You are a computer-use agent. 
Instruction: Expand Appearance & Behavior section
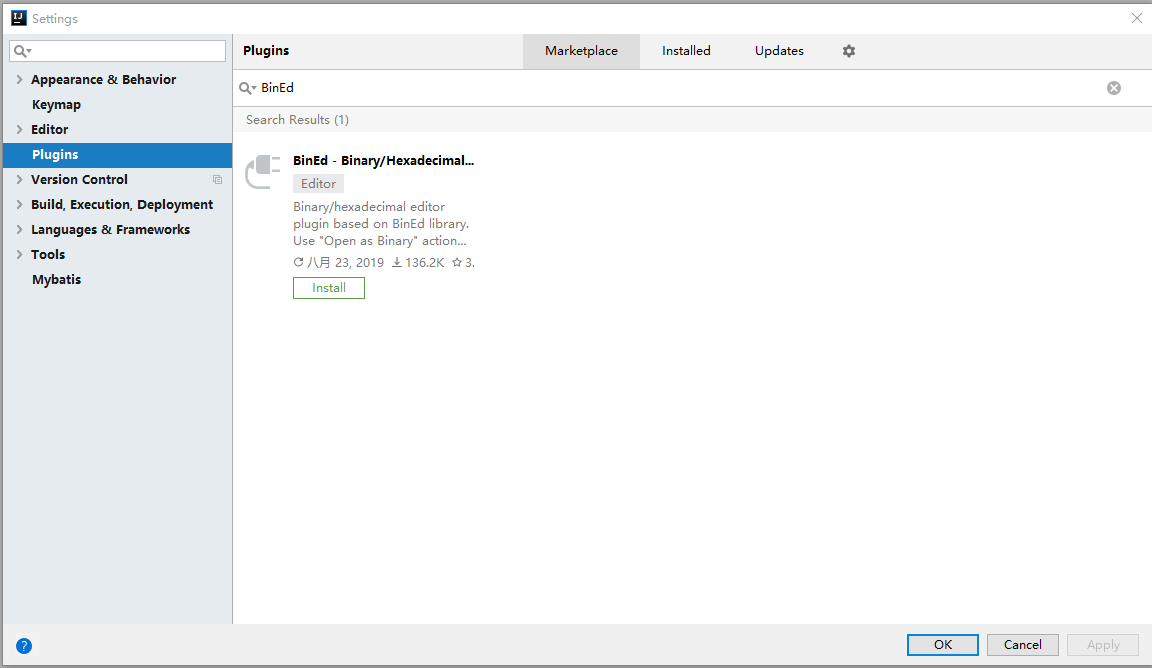click(x=19, y=79)
